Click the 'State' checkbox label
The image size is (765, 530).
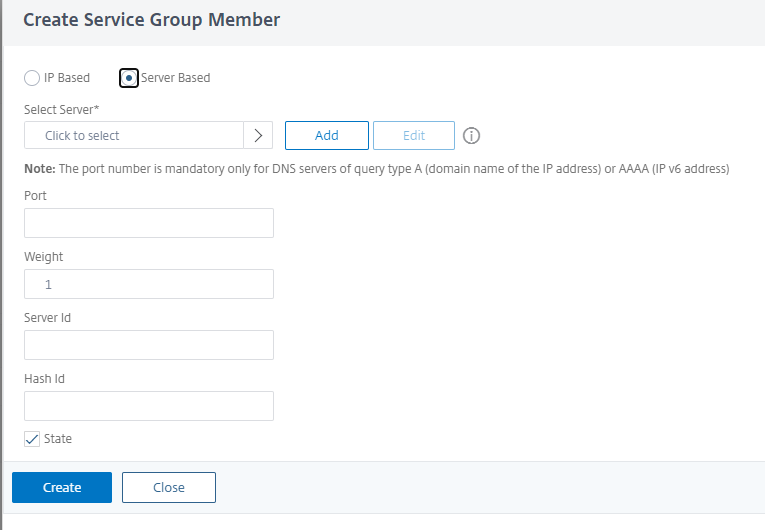58,439
